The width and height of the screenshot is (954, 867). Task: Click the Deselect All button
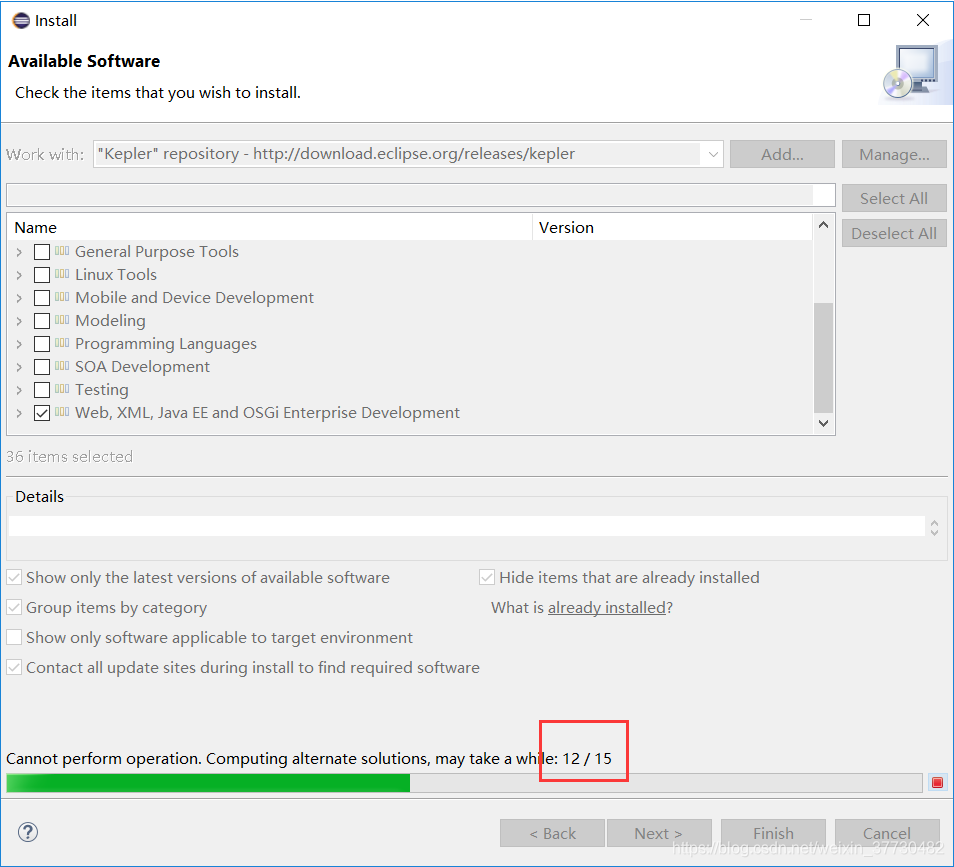894,233
